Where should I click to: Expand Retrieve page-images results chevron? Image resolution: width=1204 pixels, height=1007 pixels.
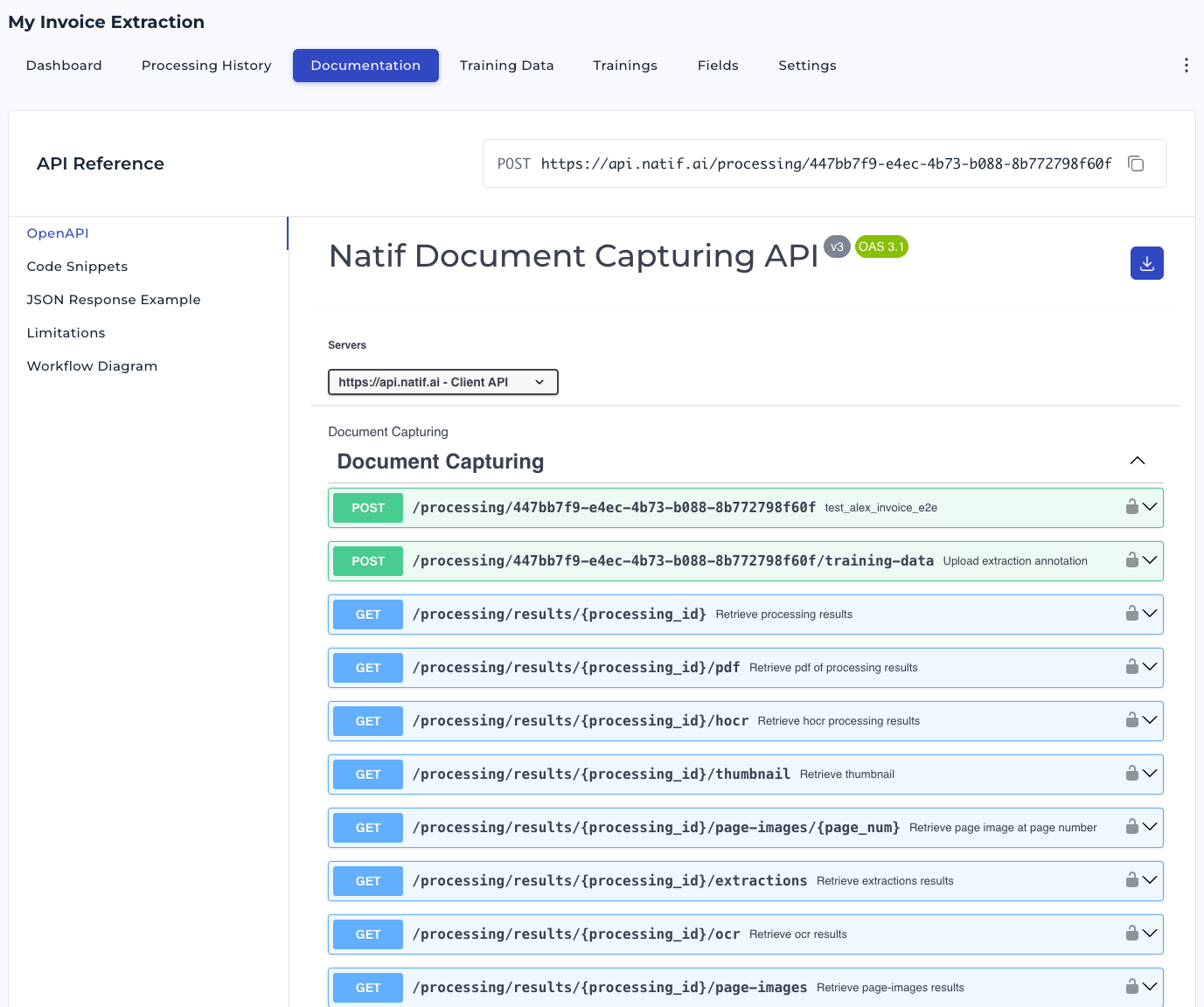click(x=1150, y=986)
